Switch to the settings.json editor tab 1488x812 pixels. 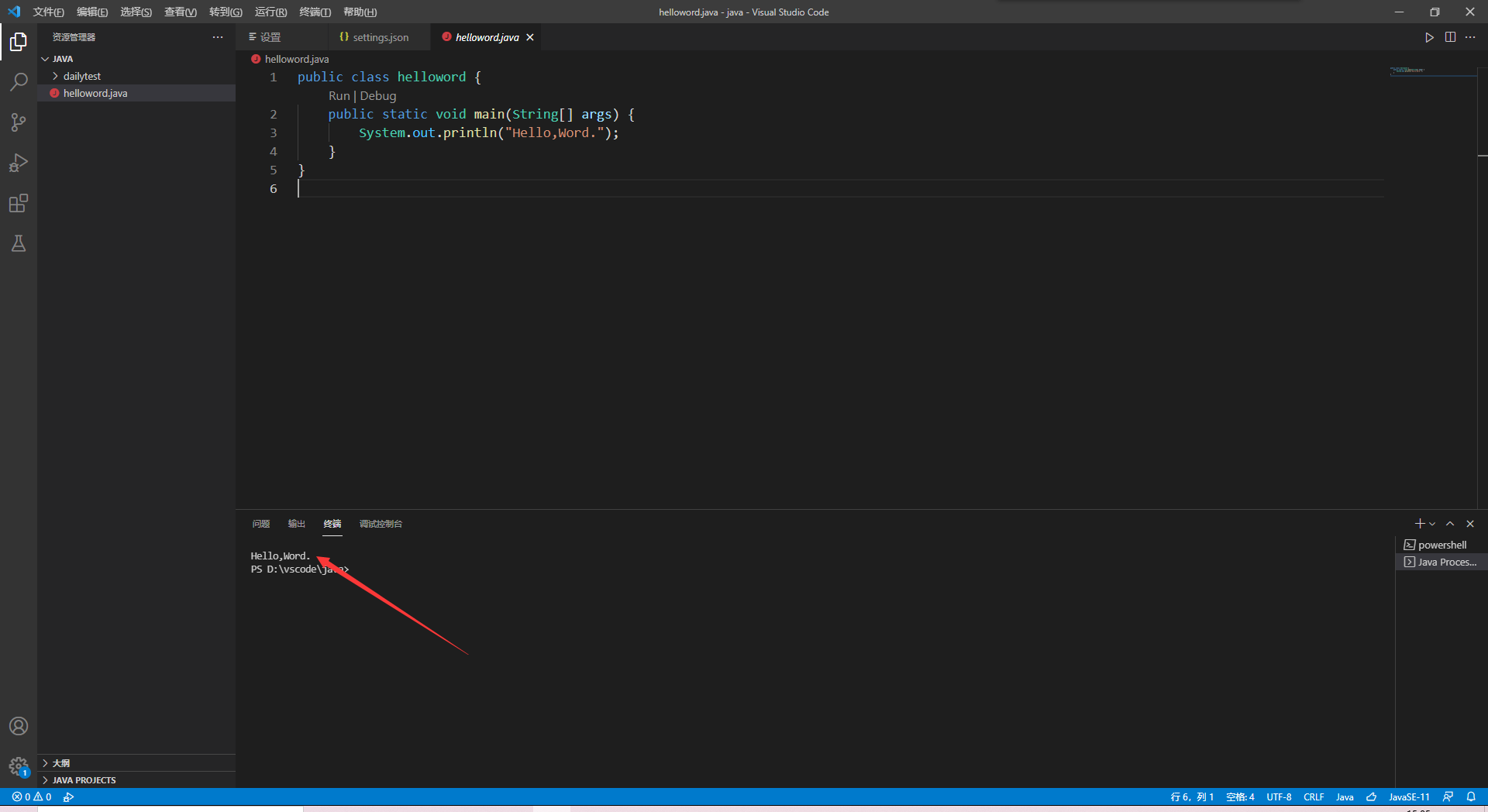pos(378,37)
